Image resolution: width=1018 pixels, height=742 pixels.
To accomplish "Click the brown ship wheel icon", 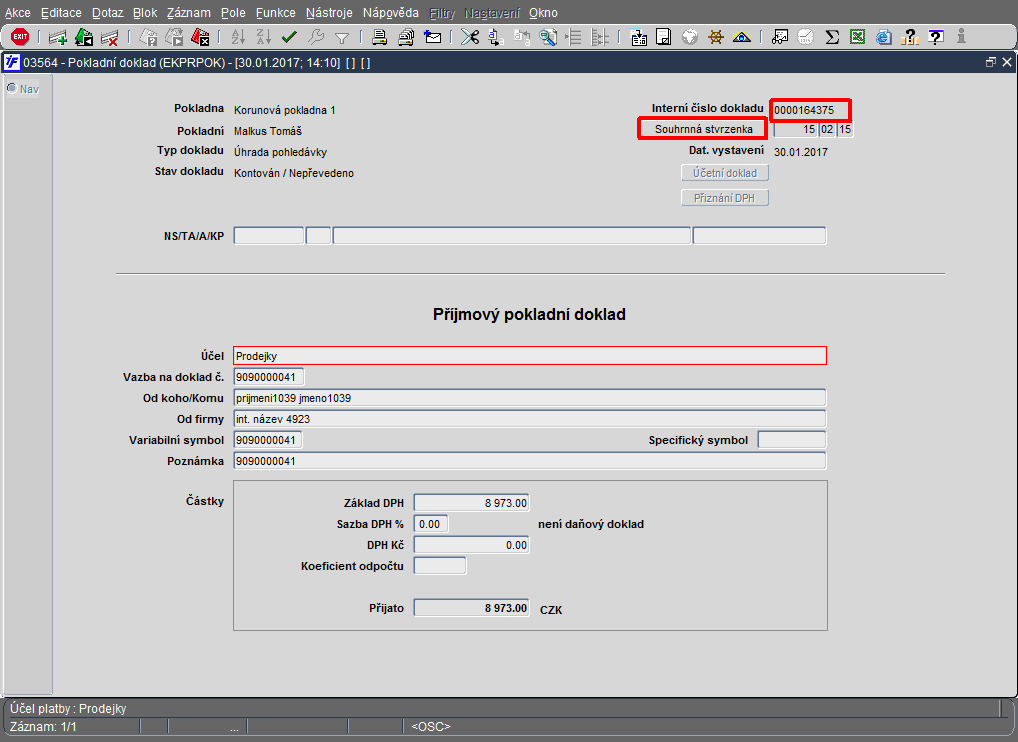I will point(716,38).
